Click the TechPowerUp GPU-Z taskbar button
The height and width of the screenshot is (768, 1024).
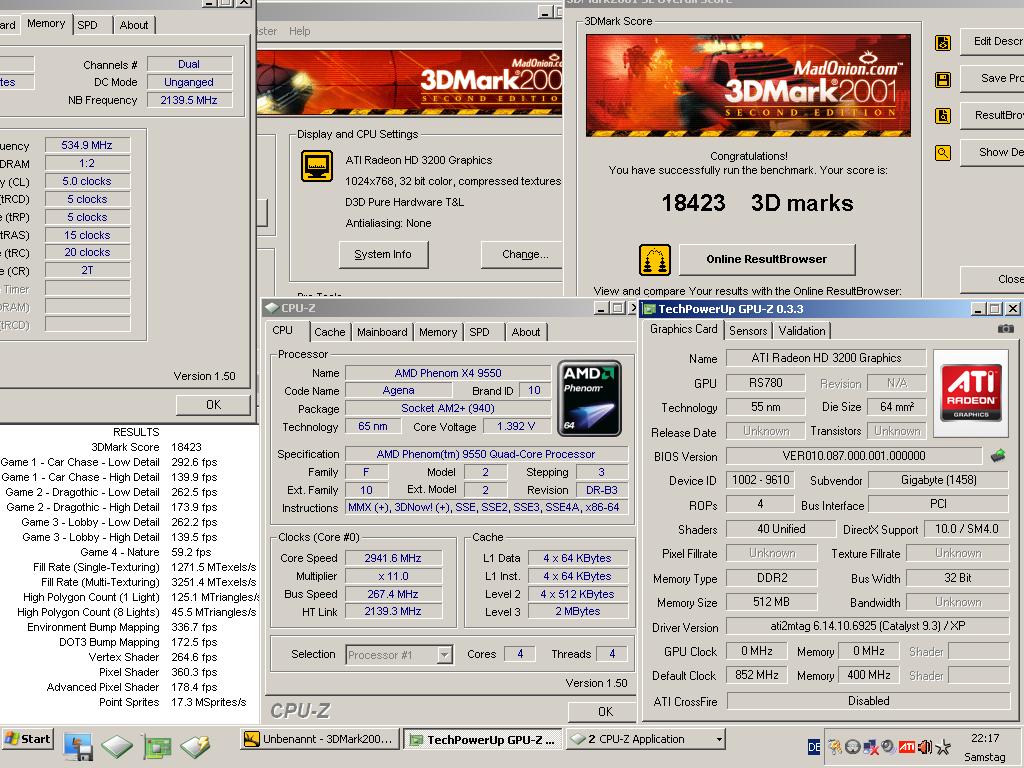(x=481, y=740)
